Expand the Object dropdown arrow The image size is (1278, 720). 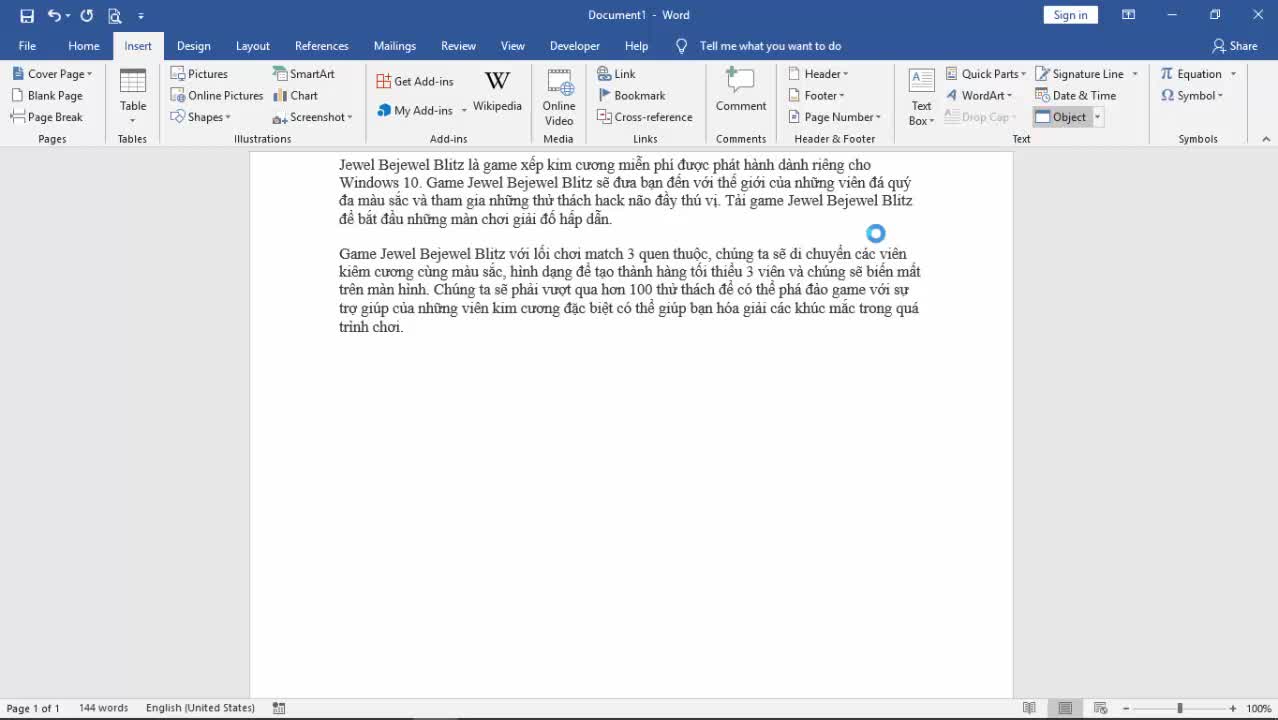[x=1097, y=117]
